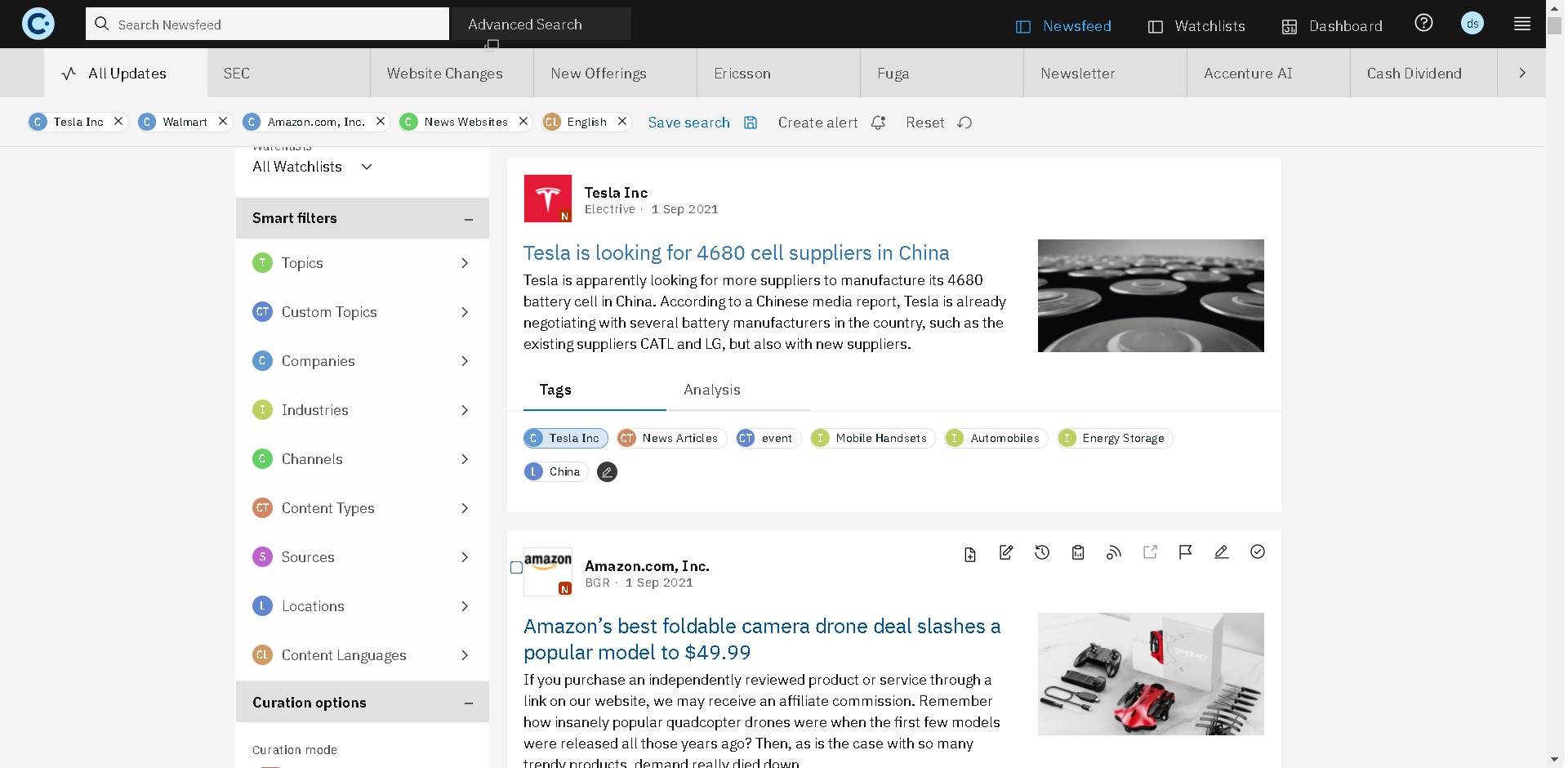The width and height of the screenshot is (1568, 768).
Task: Click the Tesla logo thumbnail
Action: (x=547, y=199)
